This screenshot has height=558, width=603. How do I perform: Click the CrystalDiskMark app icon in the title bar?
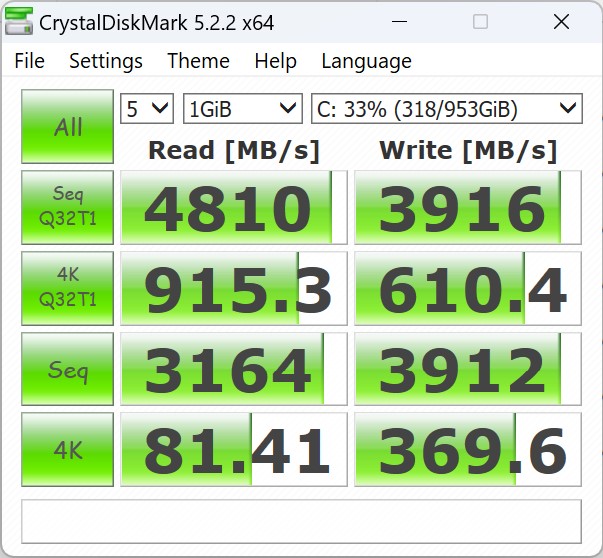(18, 22)
